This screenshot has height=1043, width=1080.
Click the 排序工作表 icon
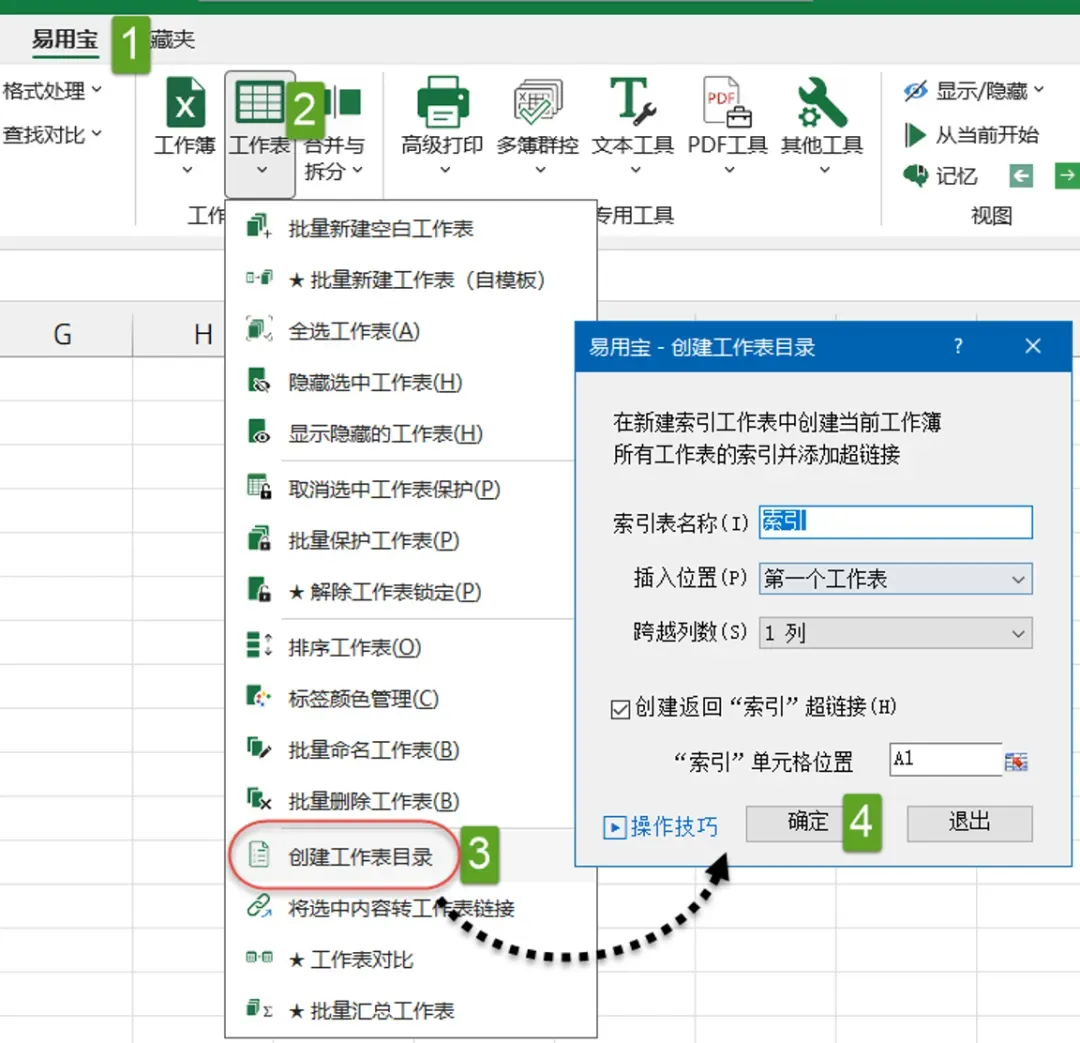[x=259, y=646]
